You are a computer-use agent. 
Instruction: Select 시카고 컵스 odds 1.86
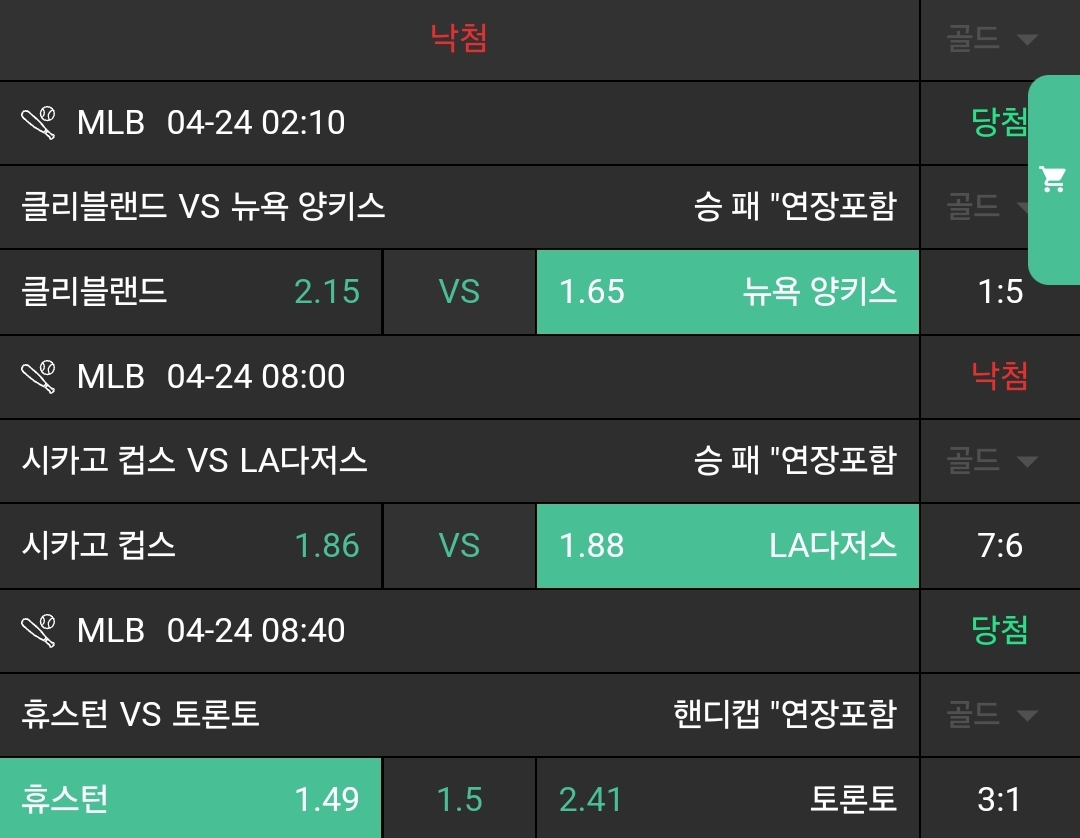(x=190, y=546)
